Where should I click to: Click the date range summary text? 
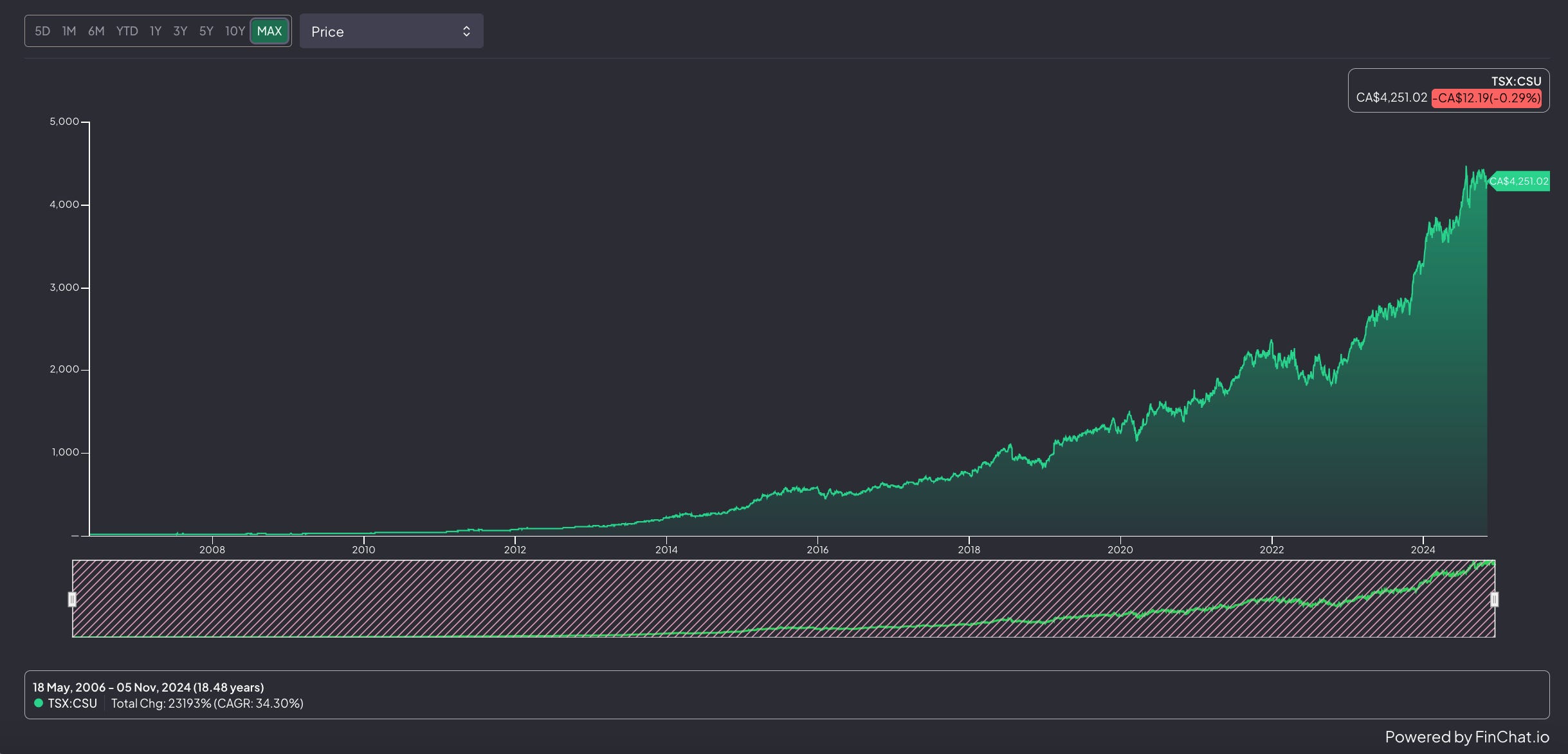(x=147, y=687)
